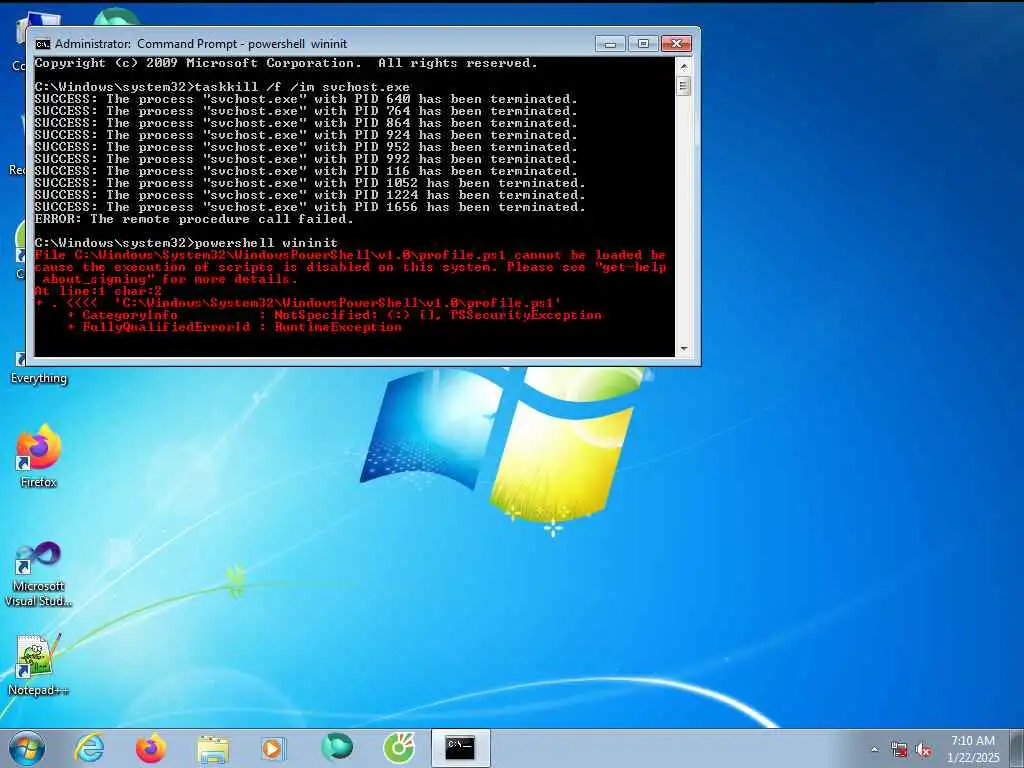This screenshot has height=768, width=1024.
Task: Click 'ERROR: The remote procedure call failed.'
Action: 194,219
